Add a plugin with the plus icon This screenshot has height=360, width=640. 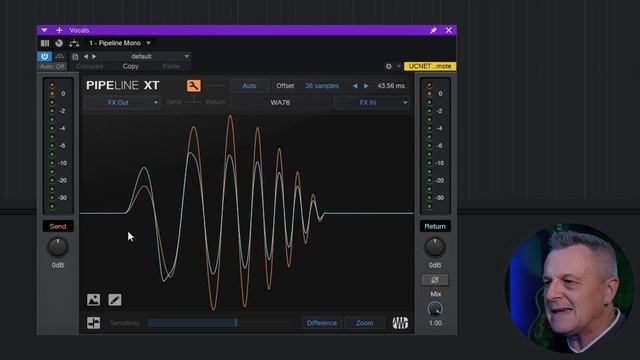point(59,30)
